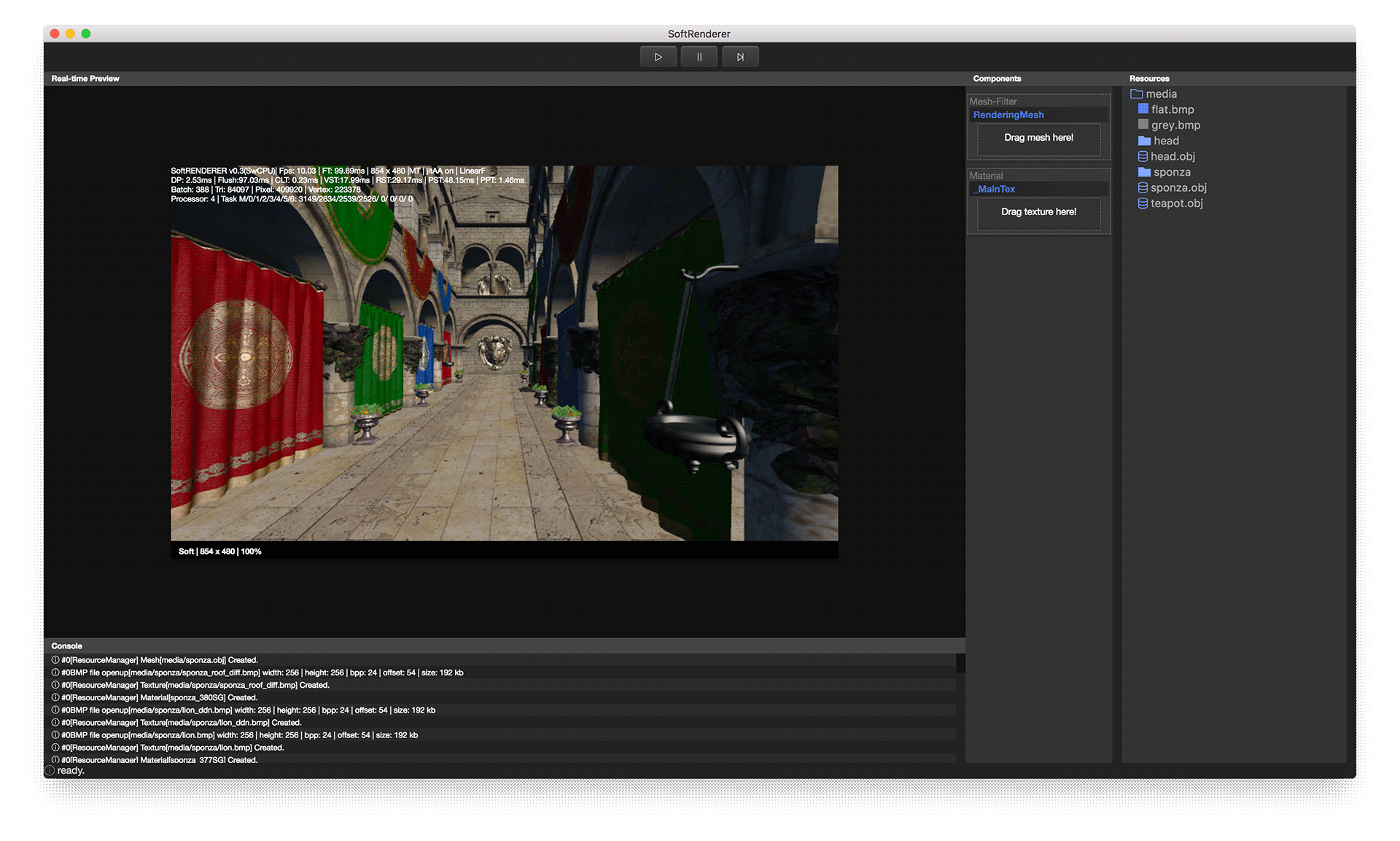Collapse the media root folder

(x=1136, y=94)
